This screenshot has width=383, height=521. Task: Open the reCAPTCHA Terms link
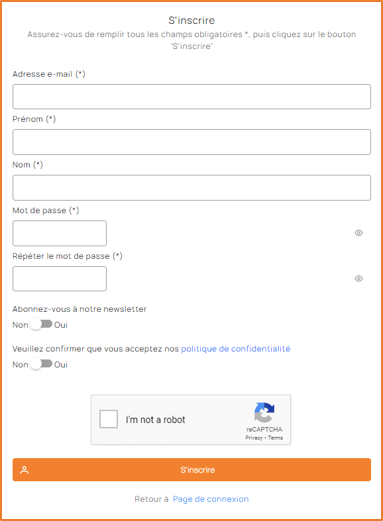pos(275,438)
